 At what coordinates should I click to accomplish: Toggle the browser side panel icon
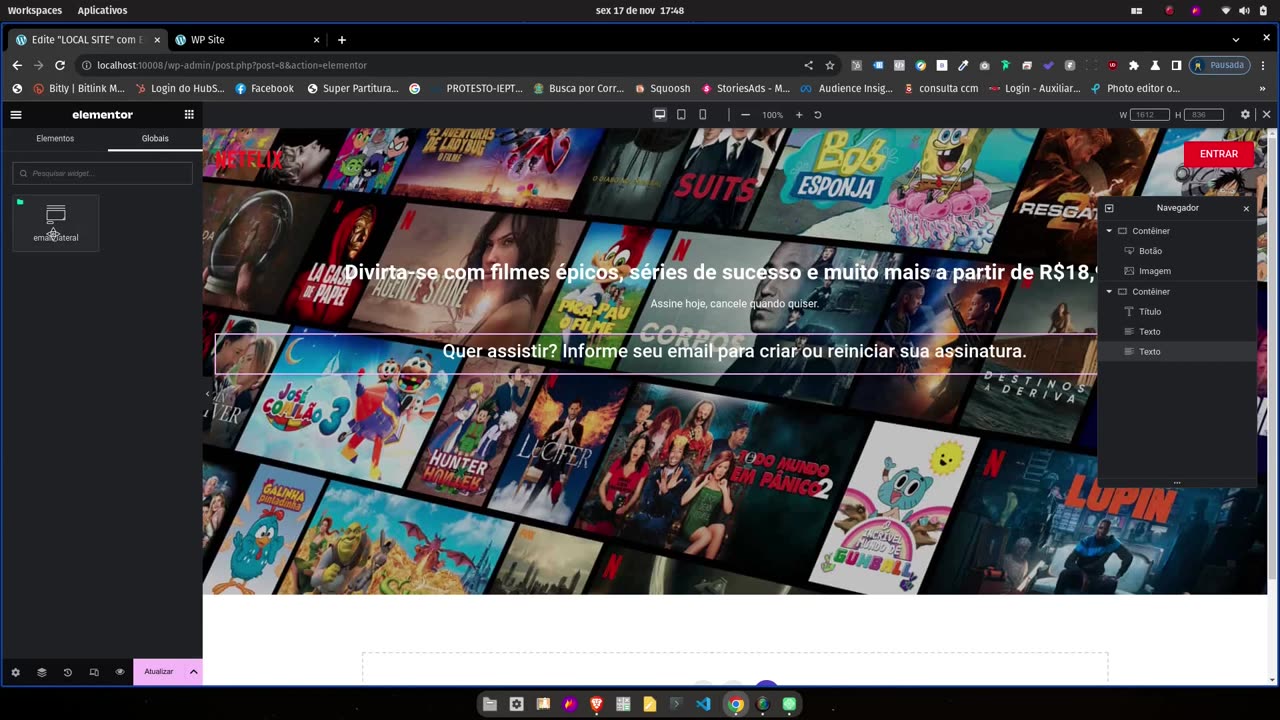(x=1176, y=65)
